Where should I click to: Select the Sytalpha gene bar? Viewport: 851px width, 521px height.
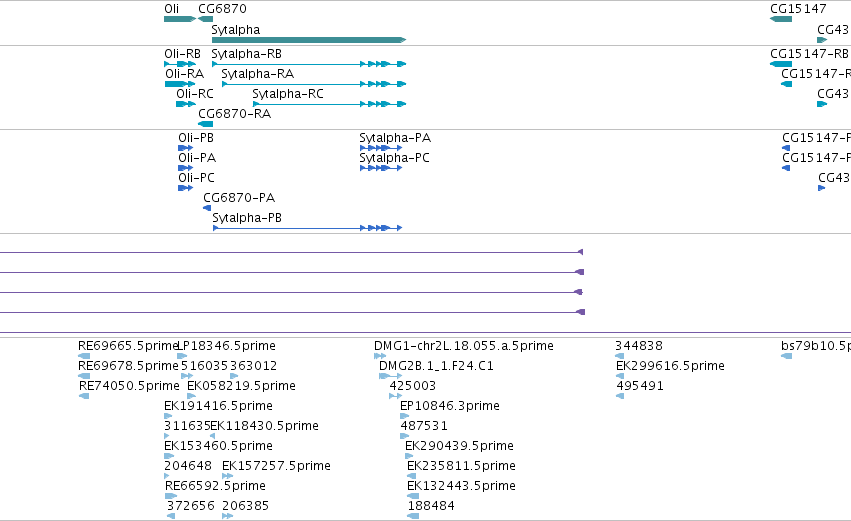[309, 40]
